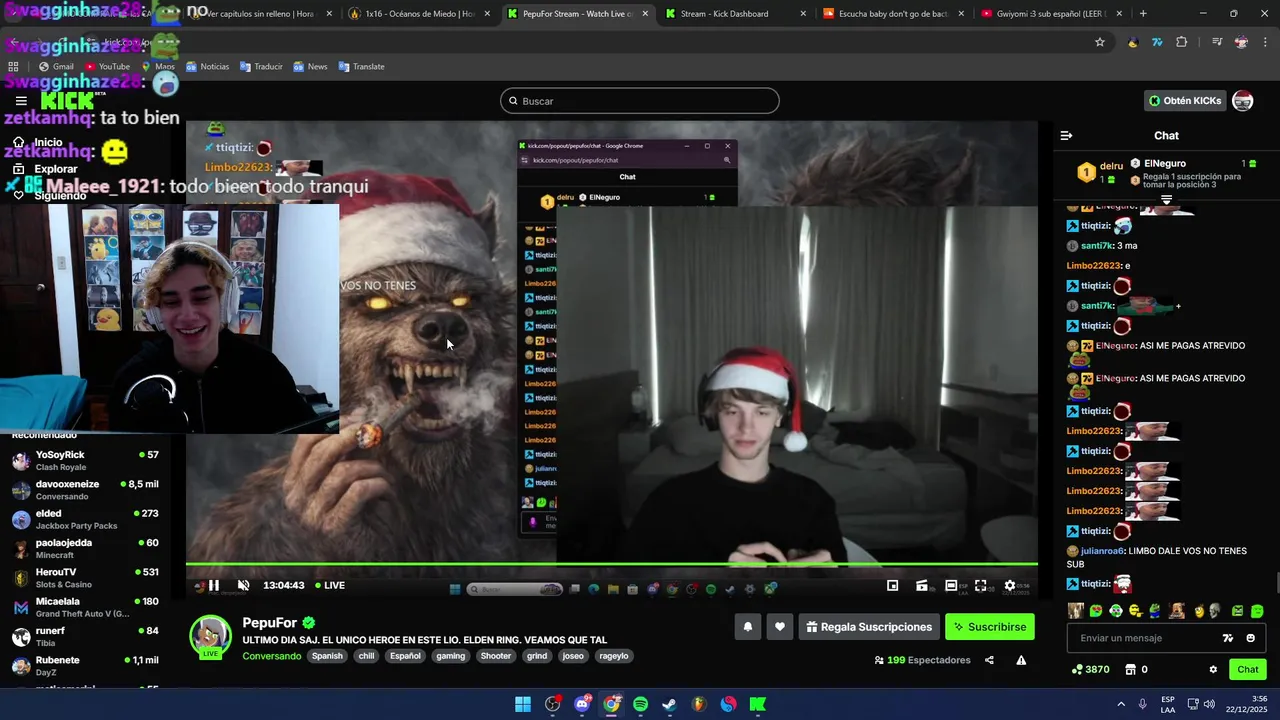
Task: Open Windows Start button on taskbar
Action: [x=523, y=704]
